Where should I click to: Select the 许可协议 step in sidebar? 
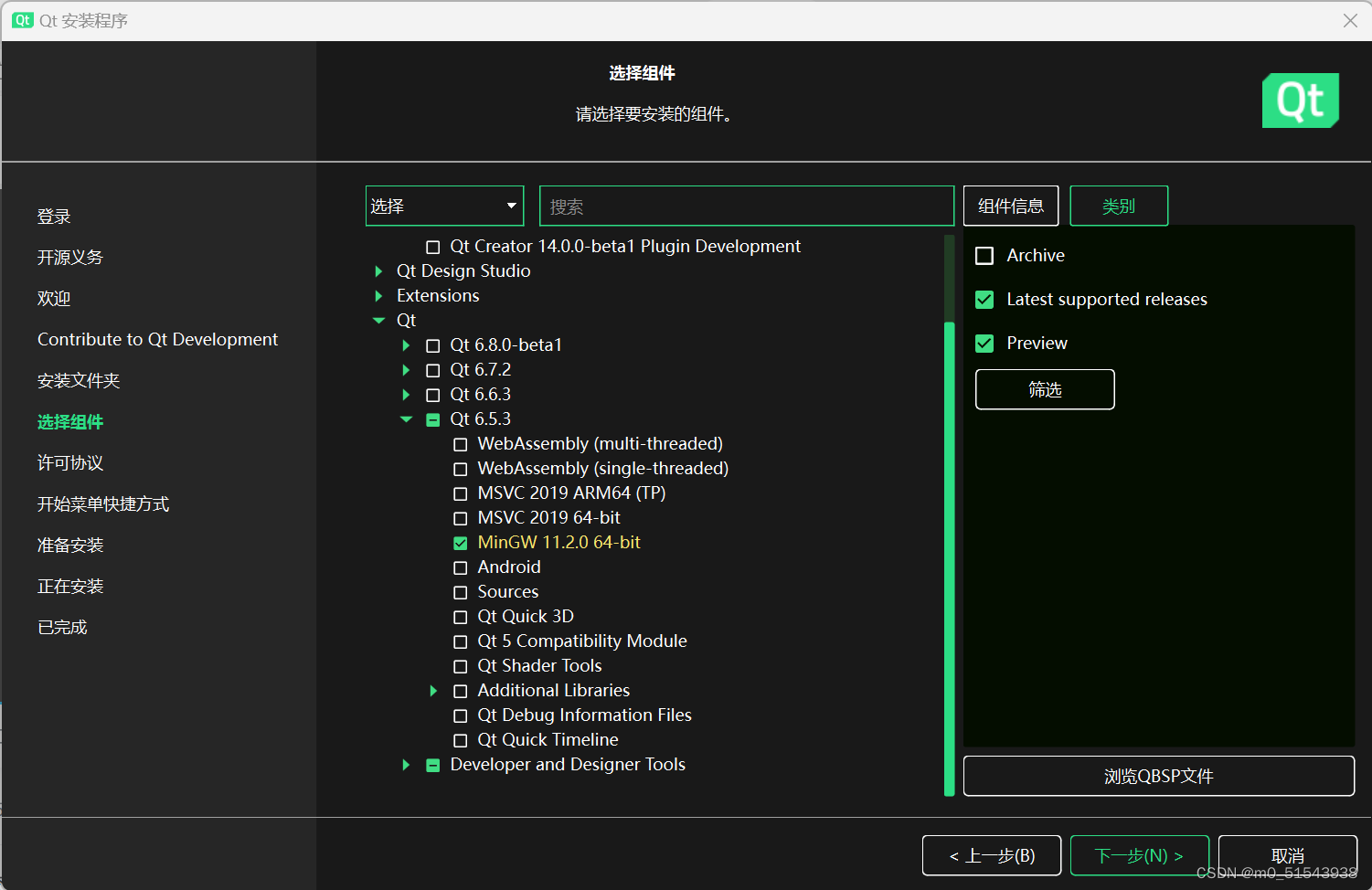pyautogui.click(x=70, y=463)
